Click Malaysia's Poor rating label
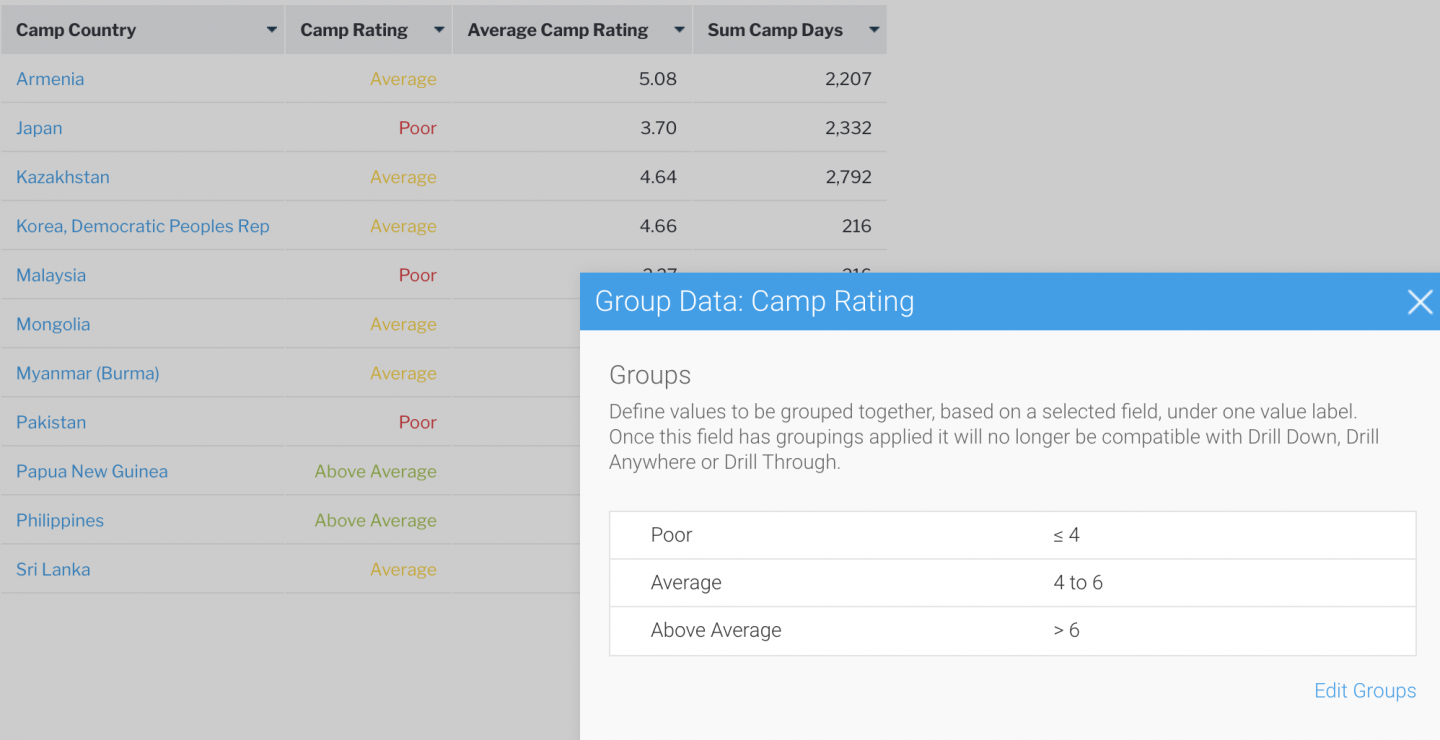Viewport: 1440px width, 740px height. [417, 275]
